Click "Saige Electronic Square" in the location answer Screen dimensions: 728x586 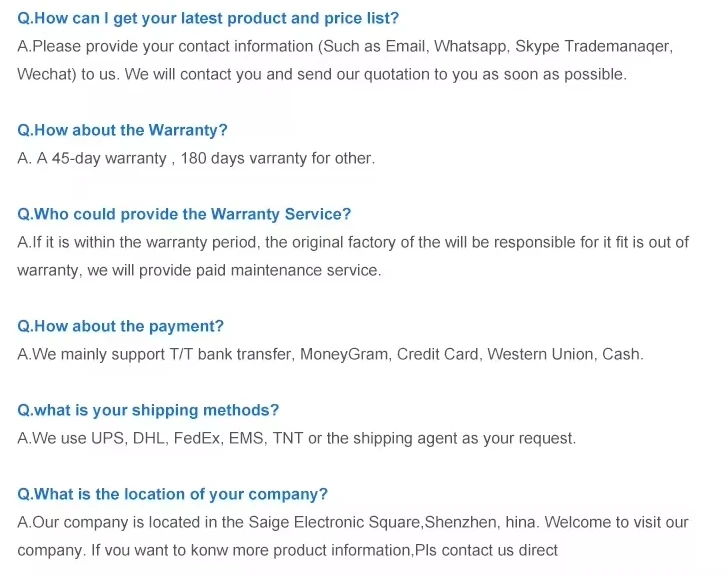click(x=334, y=522)
